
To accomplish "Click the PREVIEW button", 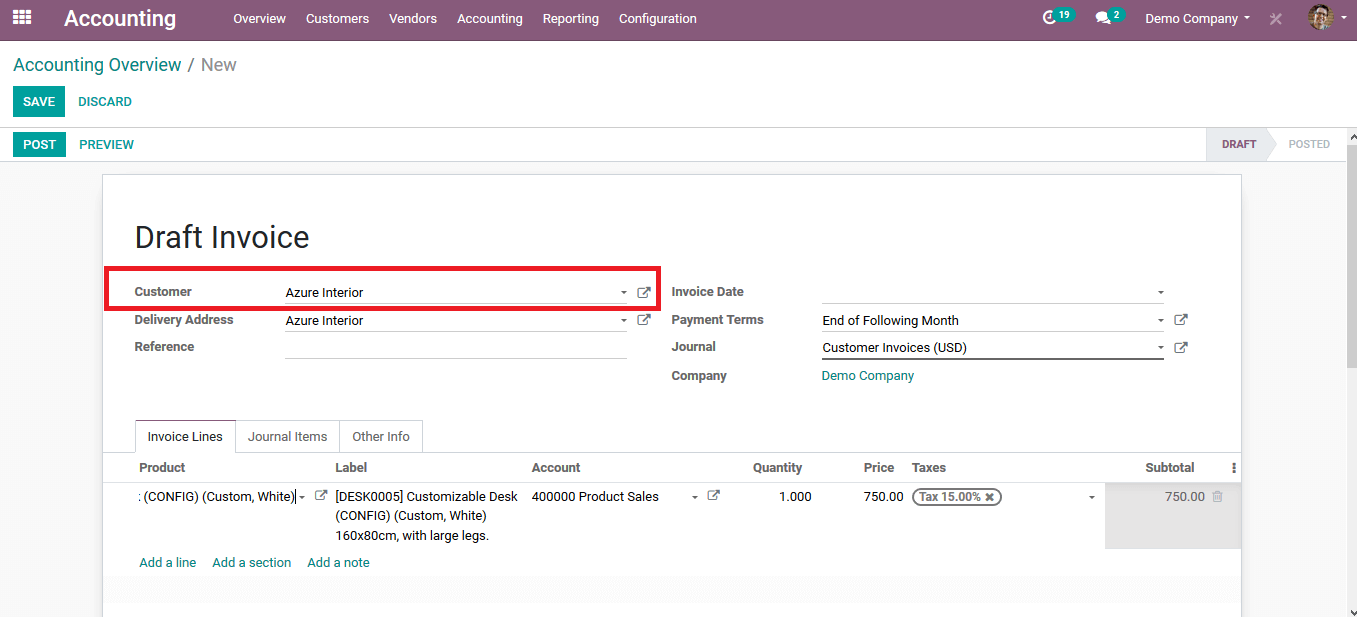I will click(107, 145).
